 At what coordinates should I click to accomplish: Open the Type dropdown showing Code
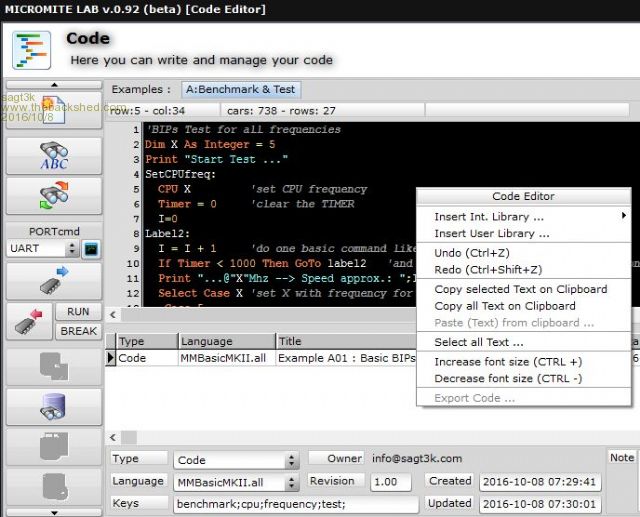(237, 460)
